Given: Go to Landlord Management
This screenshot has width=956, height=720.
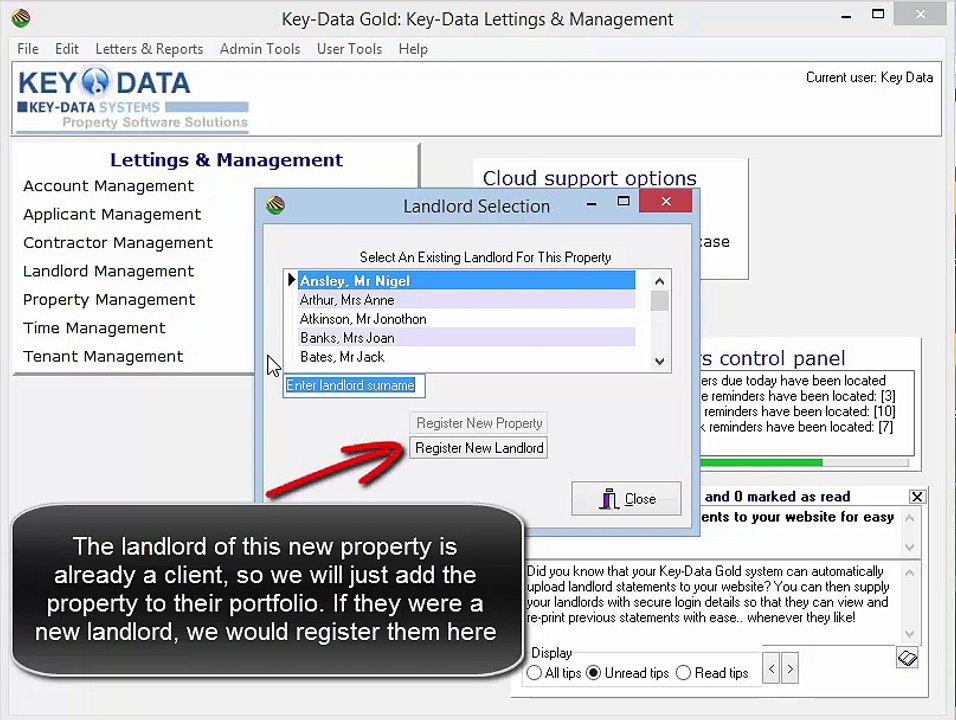Looking at the screenshot, I should coord(109,271).
